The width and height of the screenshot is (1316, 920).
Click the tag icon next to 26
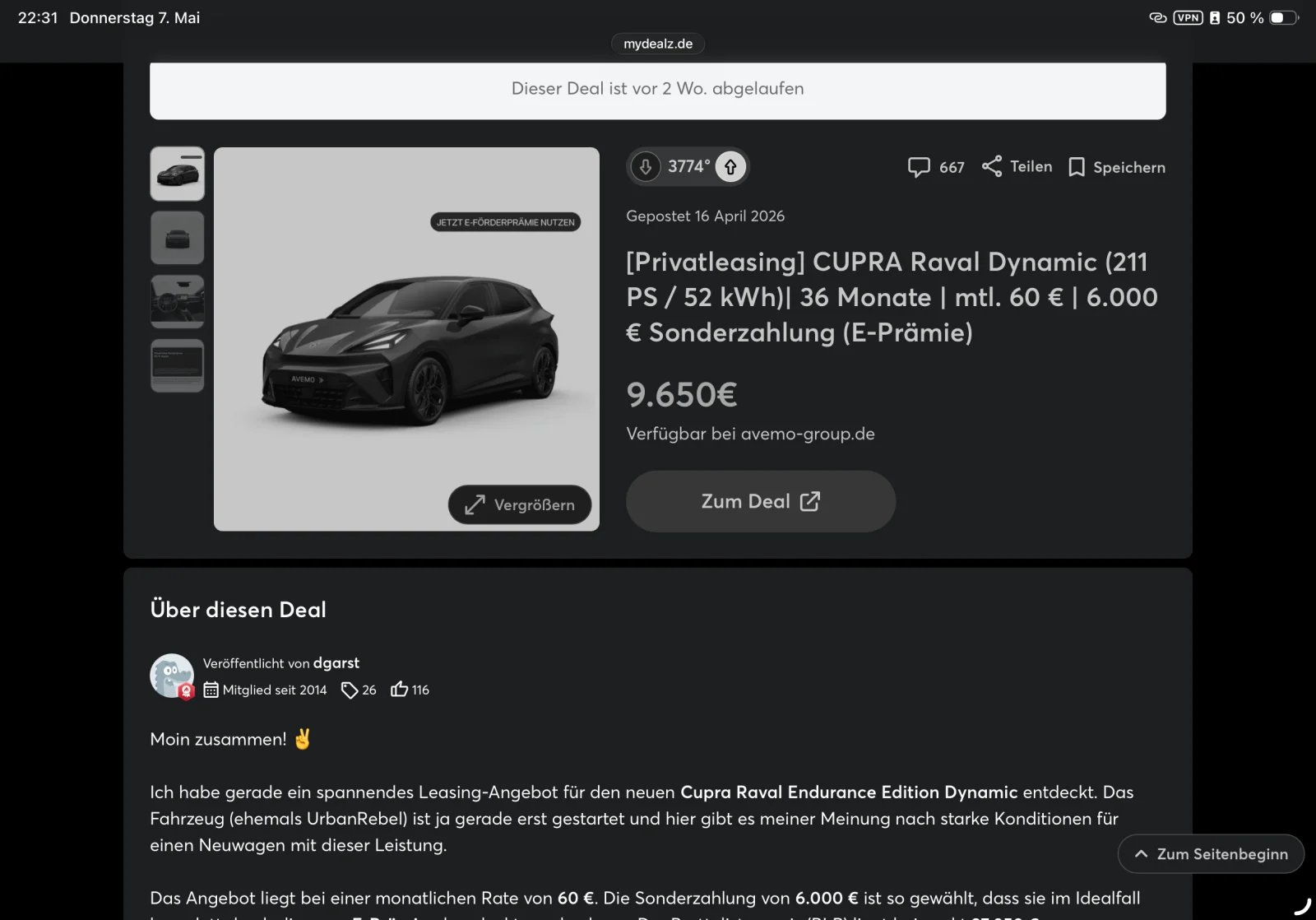point(350,690)
